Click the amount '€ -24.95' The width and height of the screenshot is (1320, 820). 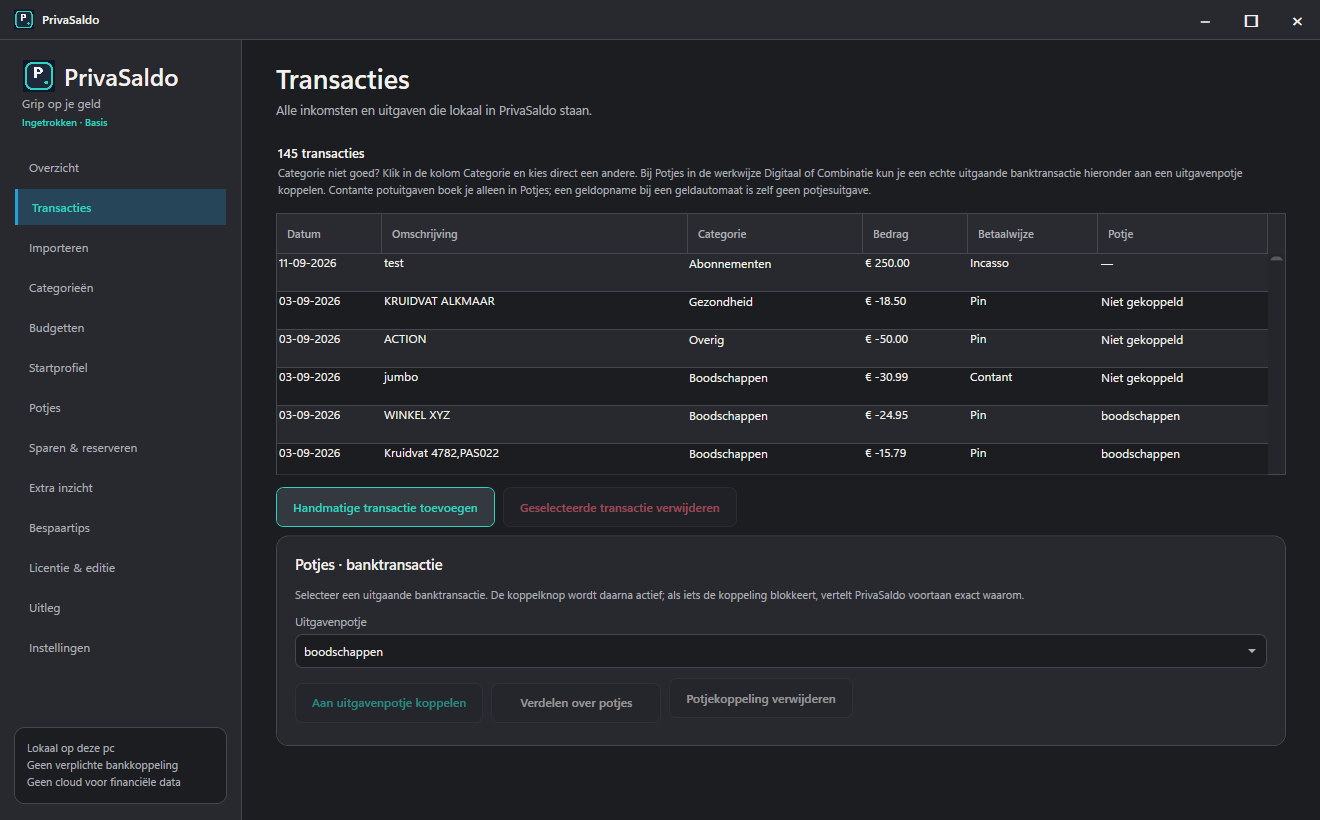[x=886, y=415]
